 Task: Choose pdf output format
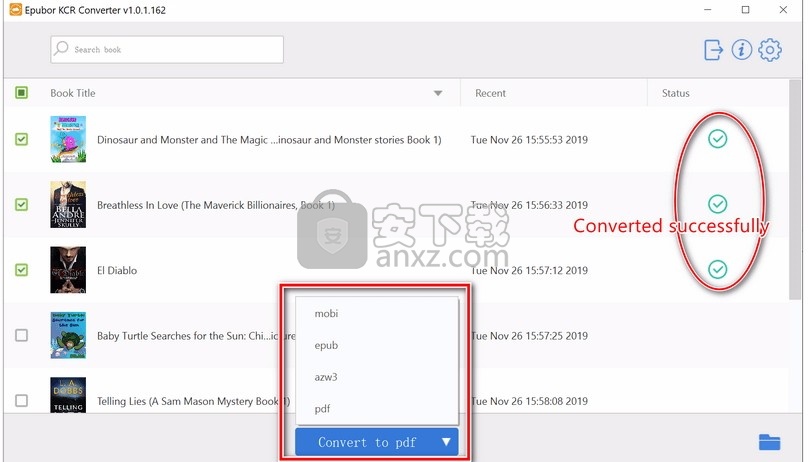[322, 409]
